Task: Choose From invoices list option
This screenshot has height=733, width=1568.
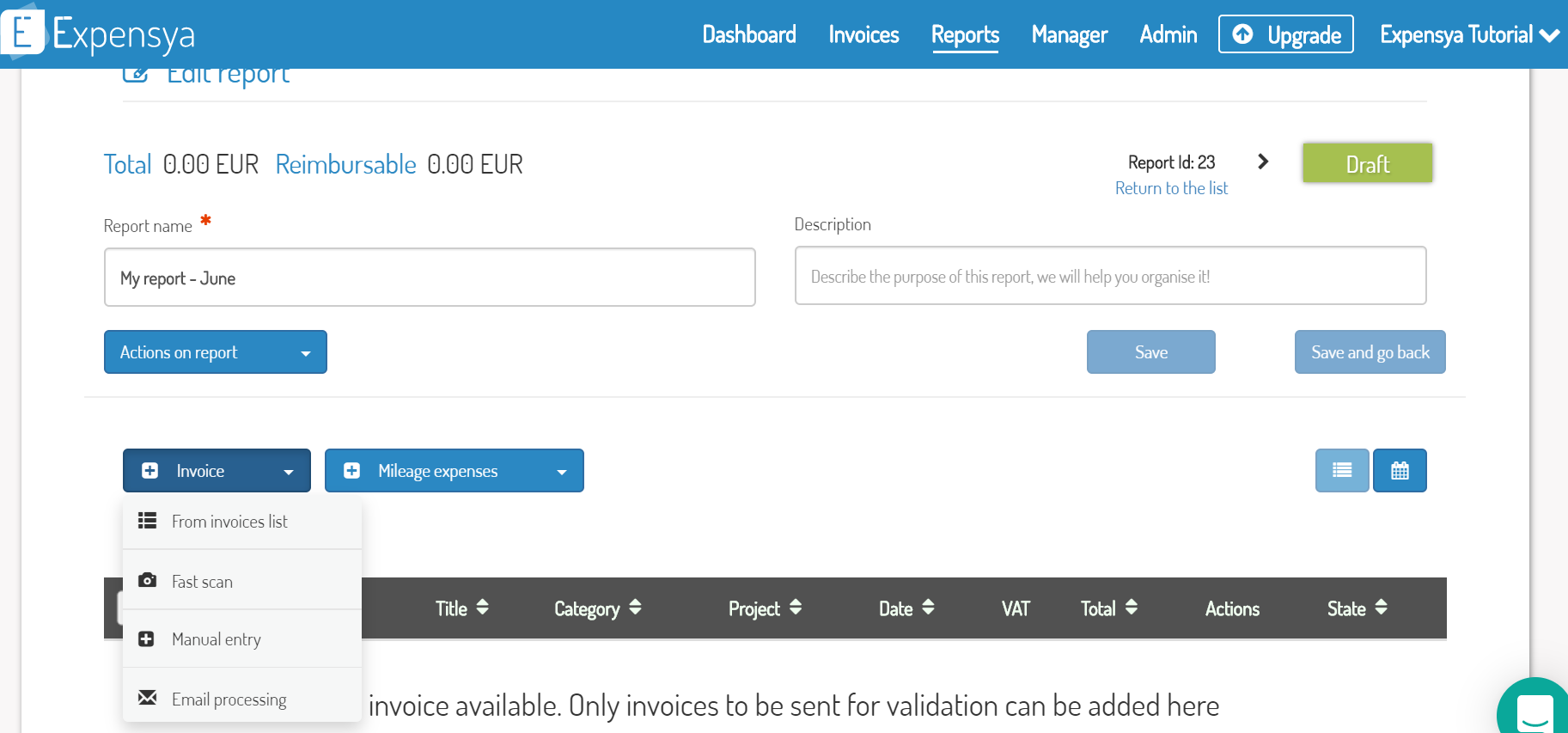Action: tap(242, 521)
